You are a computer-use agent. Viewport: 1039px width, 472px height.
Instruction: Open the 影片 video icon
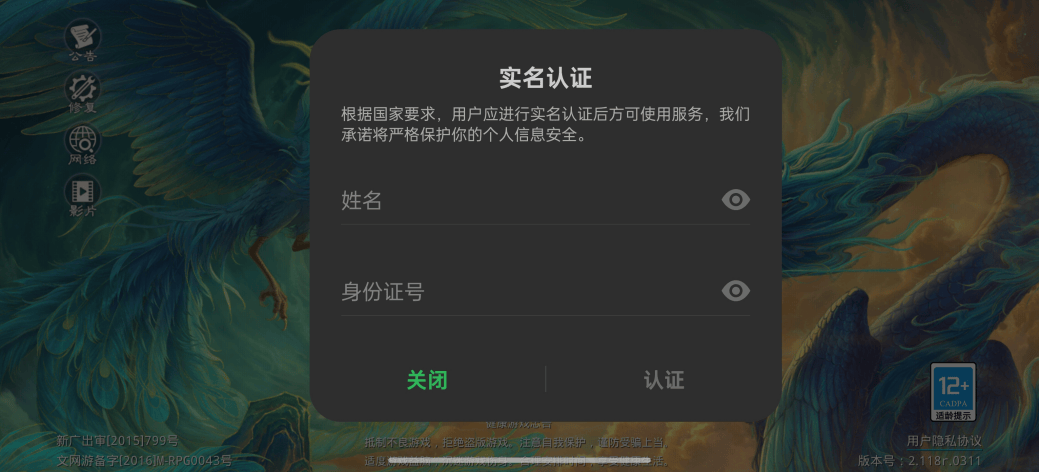pyautogui.click(x=83, y=196)
